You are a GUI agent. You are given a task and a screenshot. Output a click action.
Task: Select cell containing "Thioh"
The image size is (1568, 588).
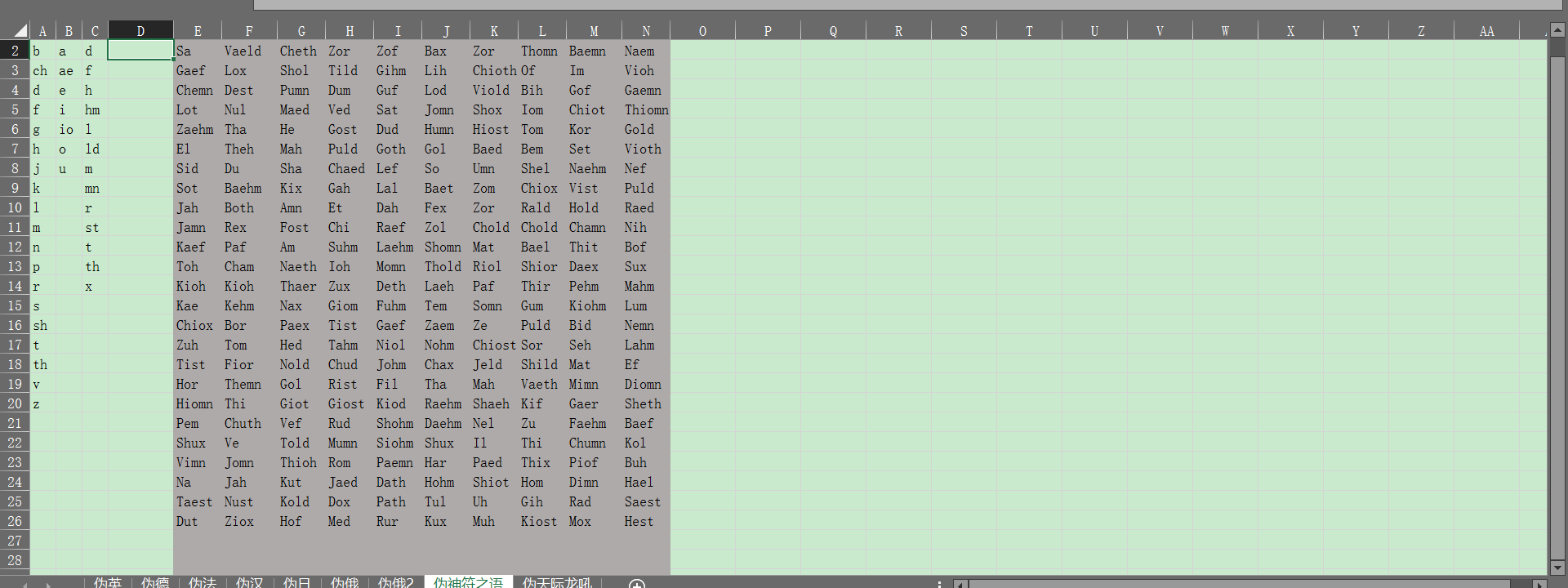[x=301, y=462]
